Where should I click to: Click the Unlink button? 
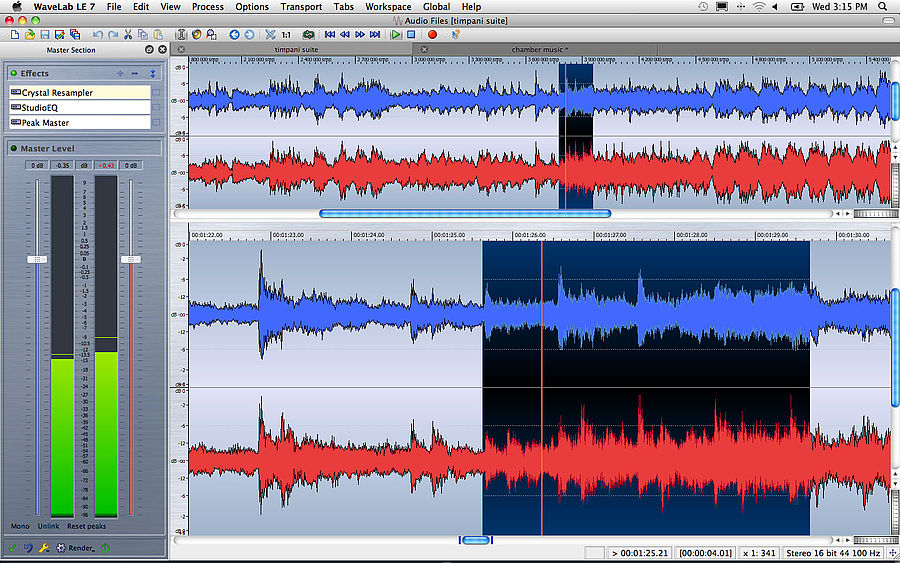point(49,526)
